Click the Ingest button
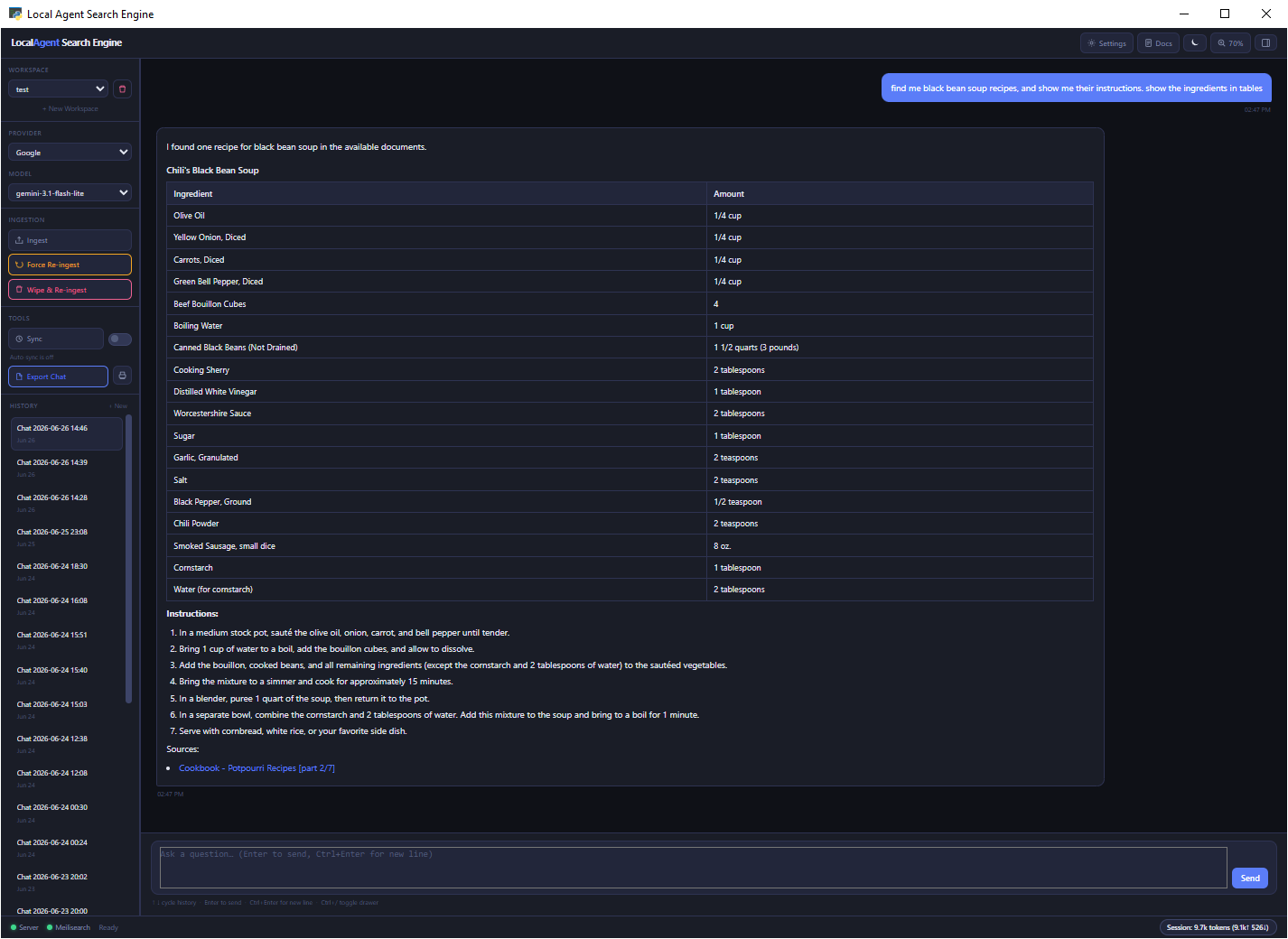Screen dimensions: 1288x939 click(x=70, y=240)
